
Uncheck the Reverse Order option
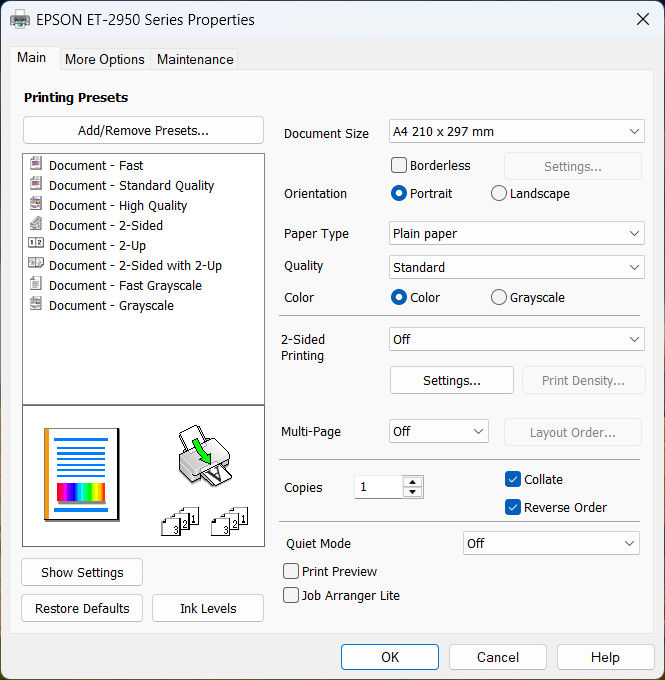click(x=513, y=507)
